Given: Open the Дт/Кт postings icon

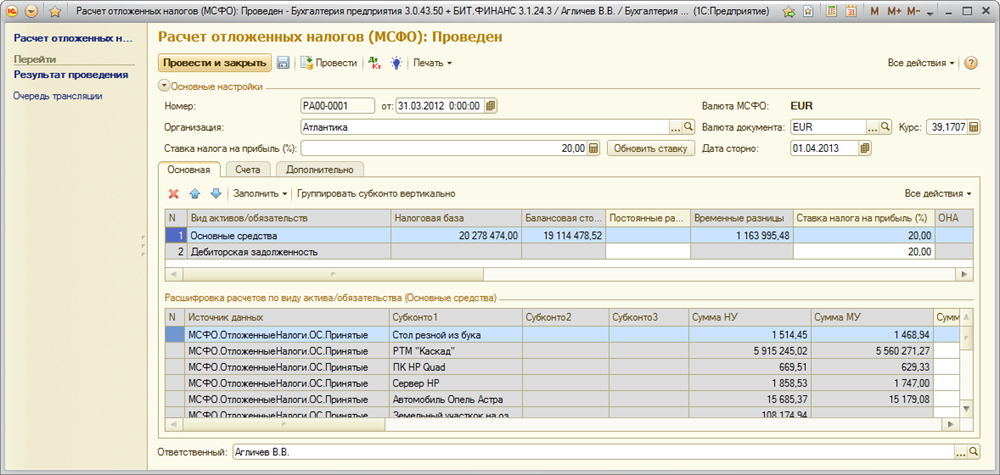Looking at the screenshot, I should (x=375, y=63).
